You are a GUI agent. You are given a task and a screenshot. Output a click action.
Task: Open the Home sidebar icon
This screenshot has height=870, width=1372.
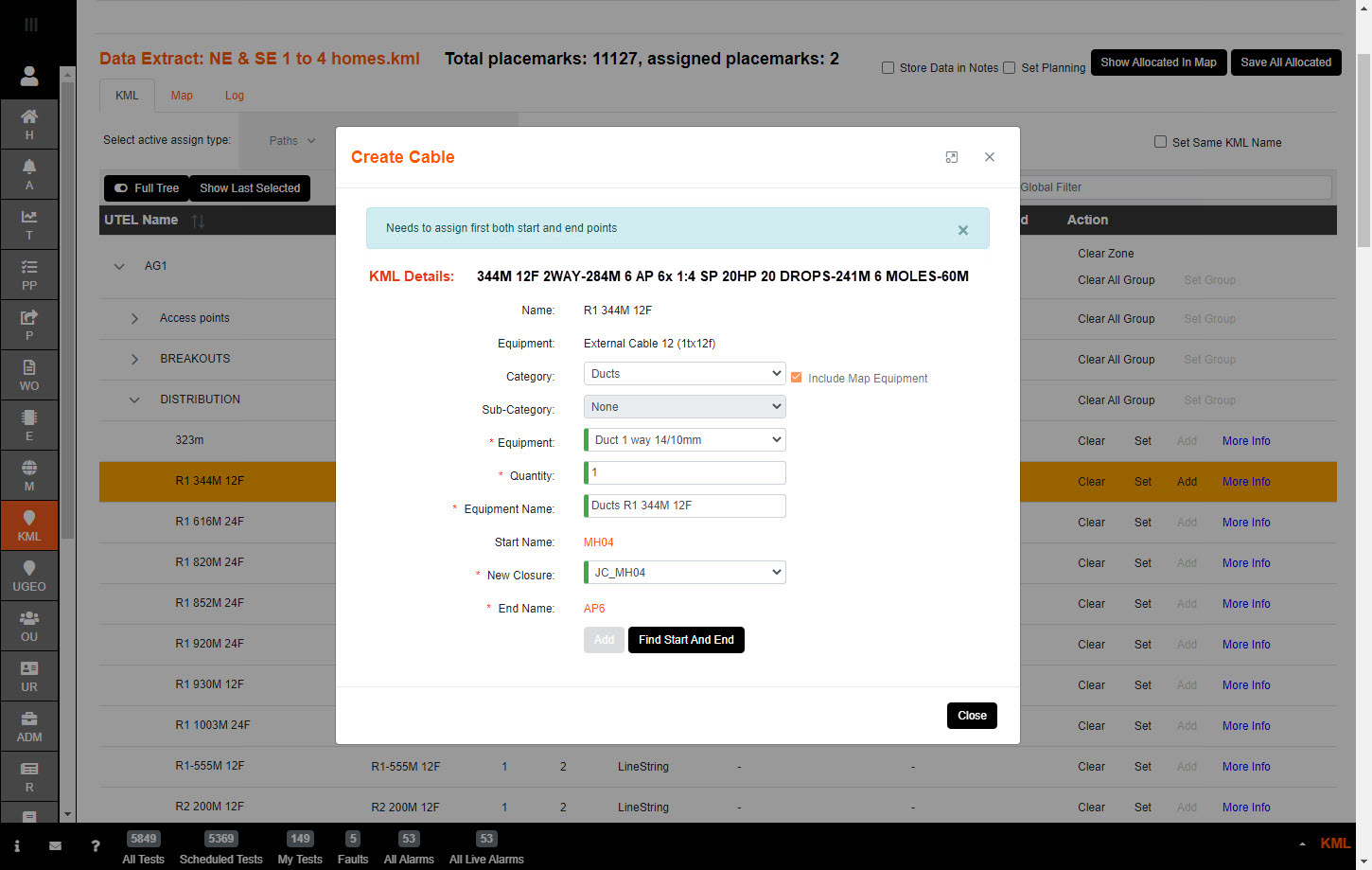29,124
